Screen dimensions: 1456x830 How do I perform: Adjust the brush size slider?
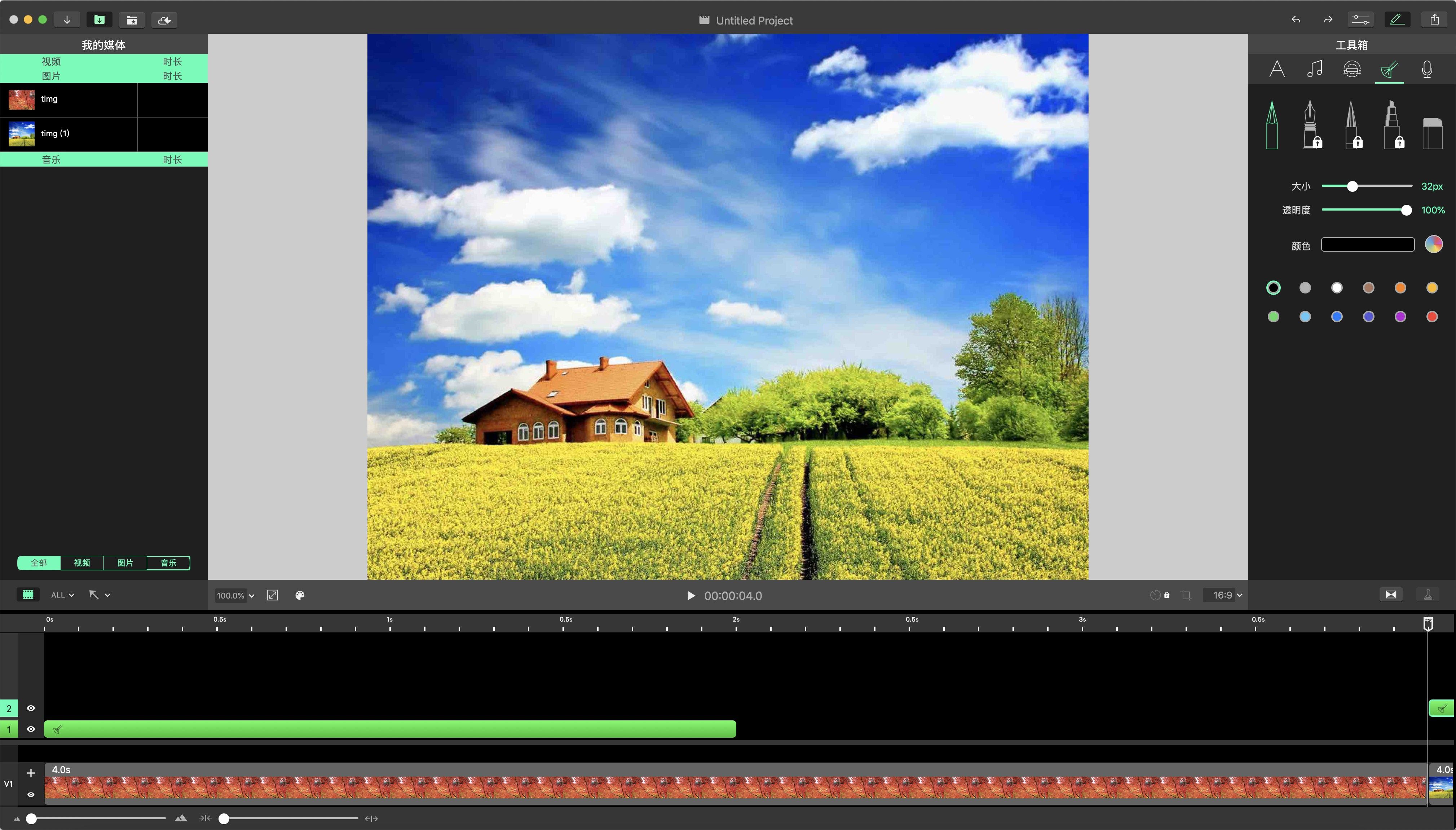(x=1352, y=186)
